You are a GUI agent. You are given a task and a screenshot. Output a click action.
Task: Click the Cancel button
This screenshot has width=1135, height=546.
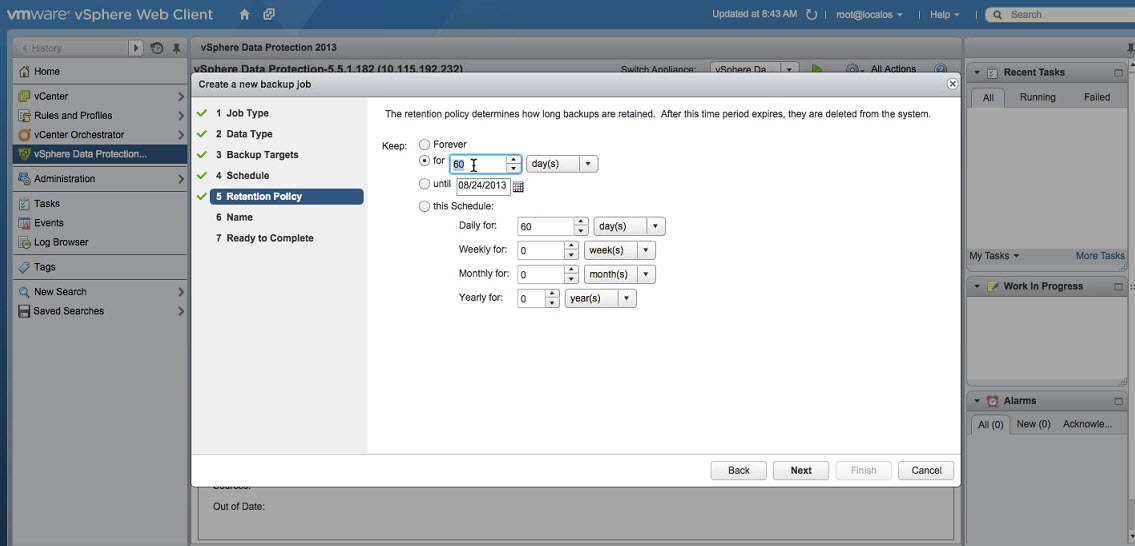[926, 471]
